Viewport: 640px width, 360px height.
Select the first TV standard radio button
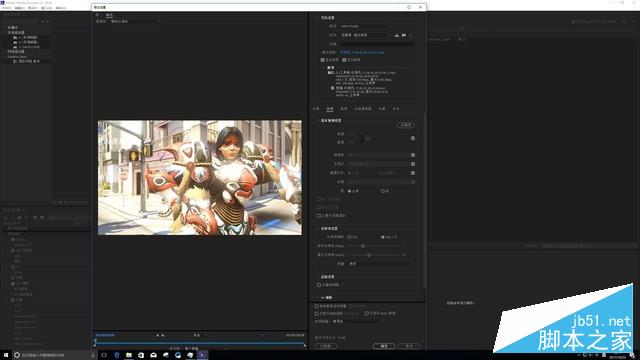pos(349,191)
